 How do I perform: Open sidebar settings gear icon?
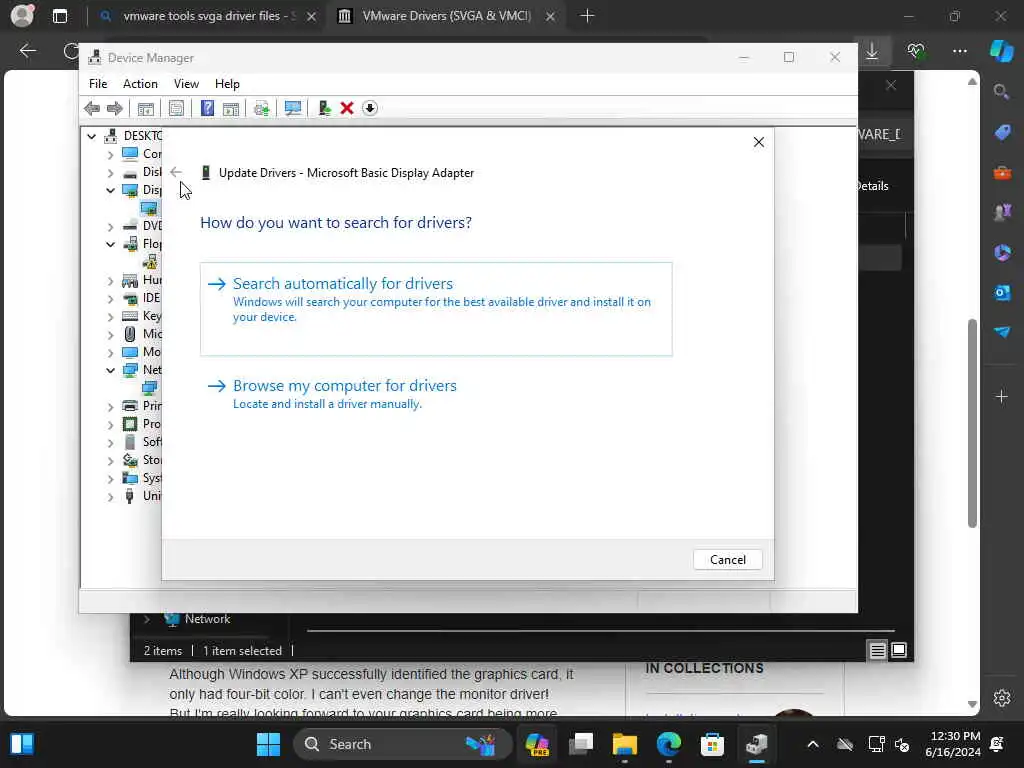click(1002, 697)
